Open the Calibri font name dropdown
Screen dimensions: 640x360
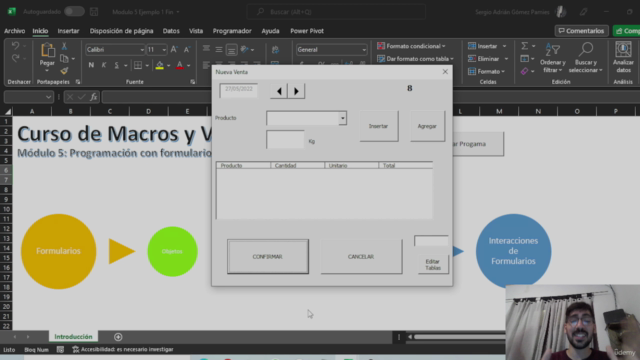tap(142, 50)
